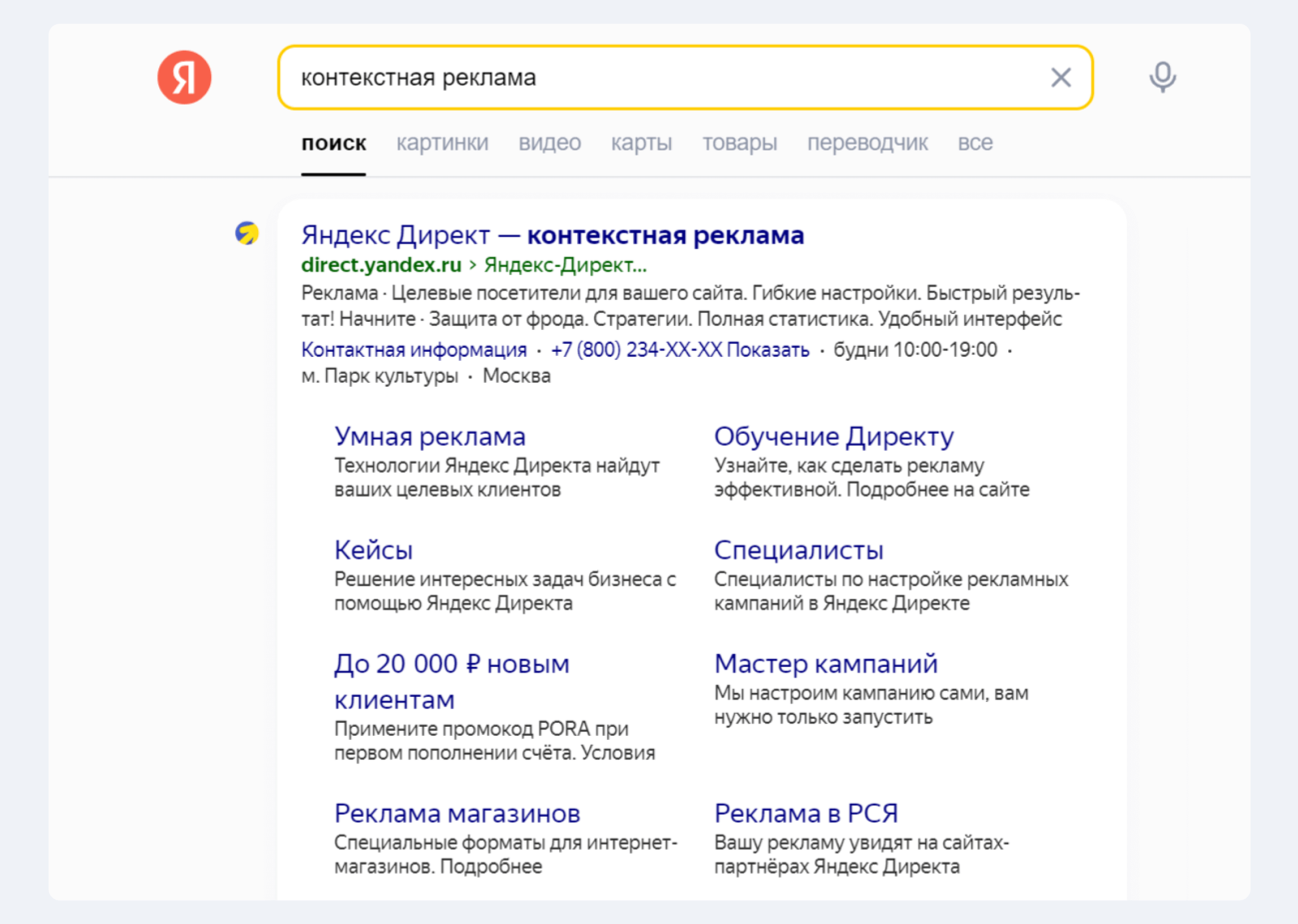
Task: Open the Мастер кампаний sitelink
Action: [826, 664]
